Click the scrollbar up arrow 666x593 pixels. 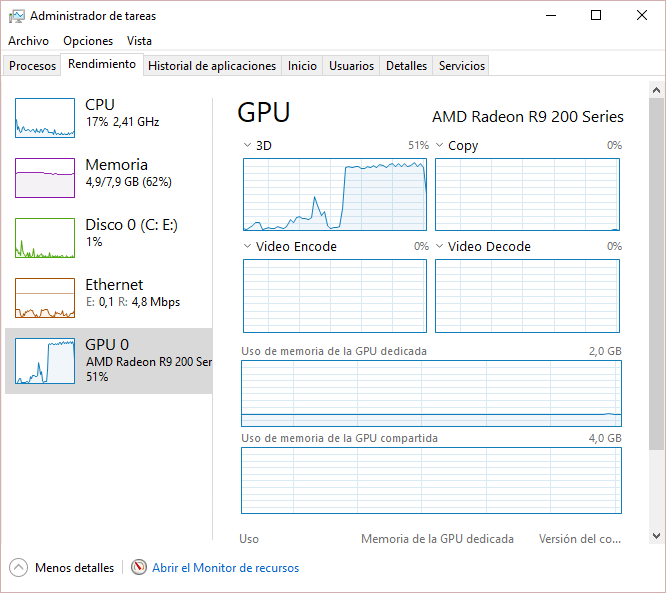[656, 90]
